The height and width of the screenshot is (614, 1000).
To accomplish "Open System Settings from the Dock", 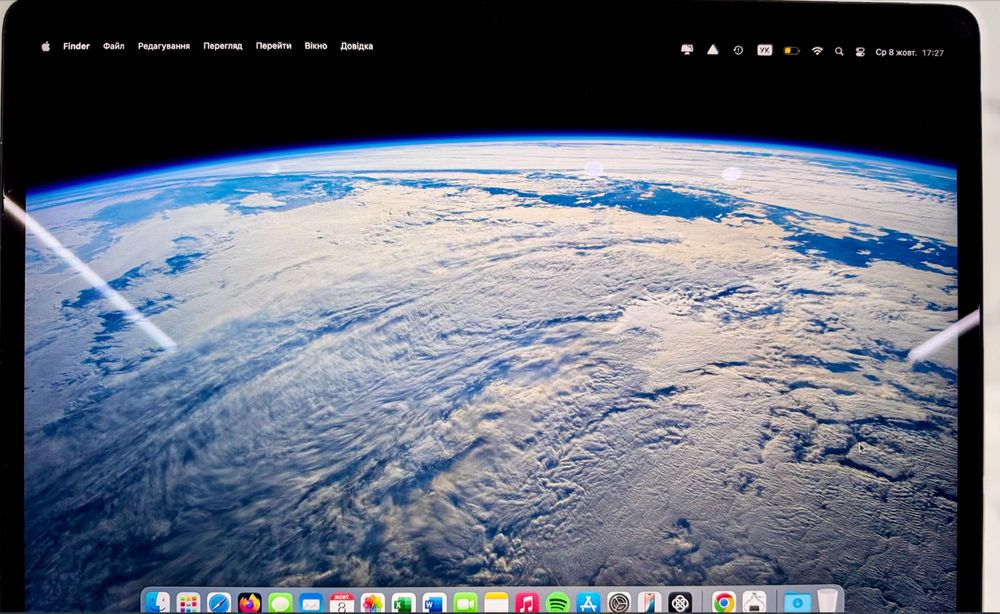I will 619,603.
